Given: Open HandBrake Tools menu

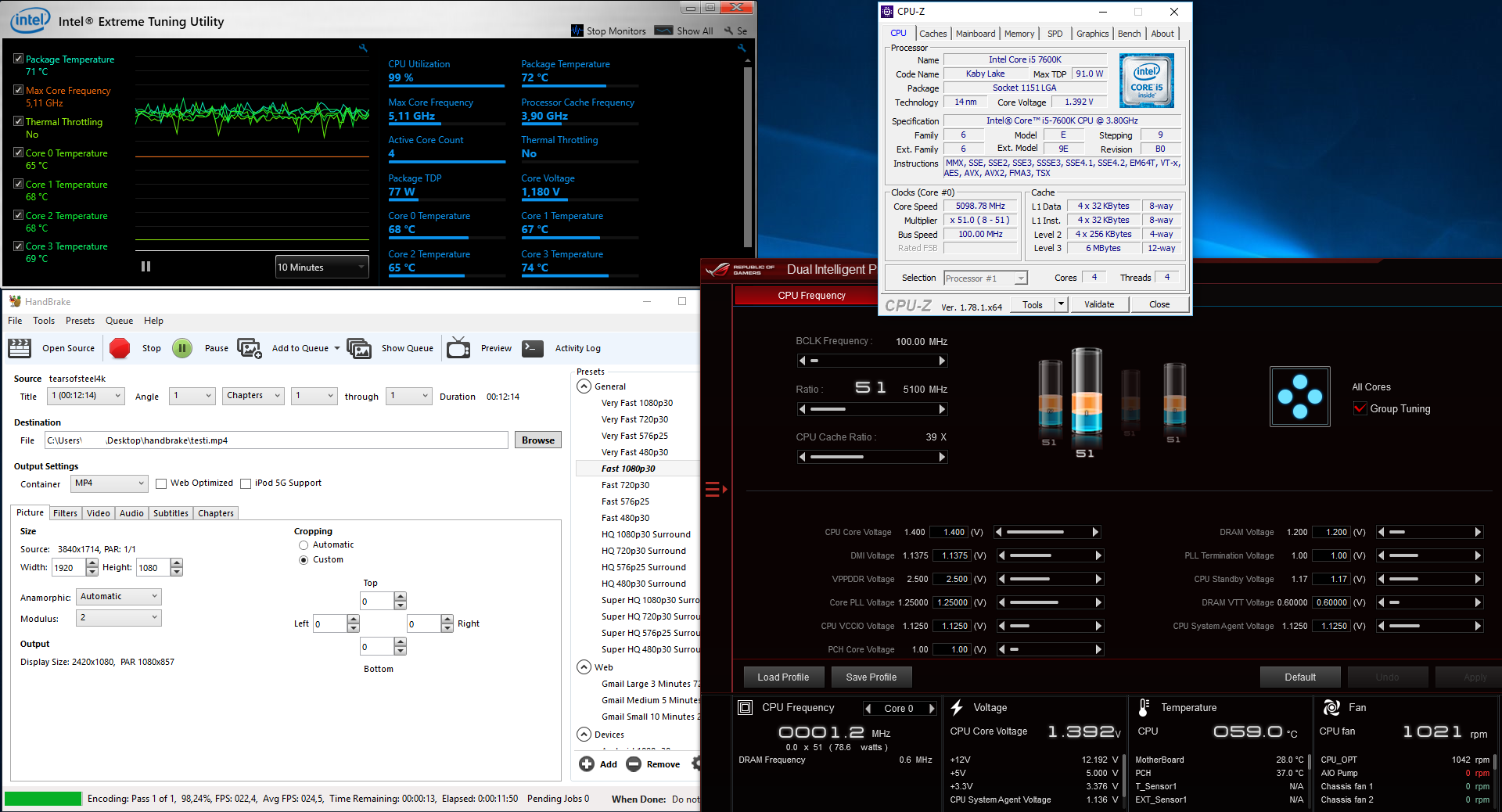Looking at the screenshot, I should pos(44,321).
